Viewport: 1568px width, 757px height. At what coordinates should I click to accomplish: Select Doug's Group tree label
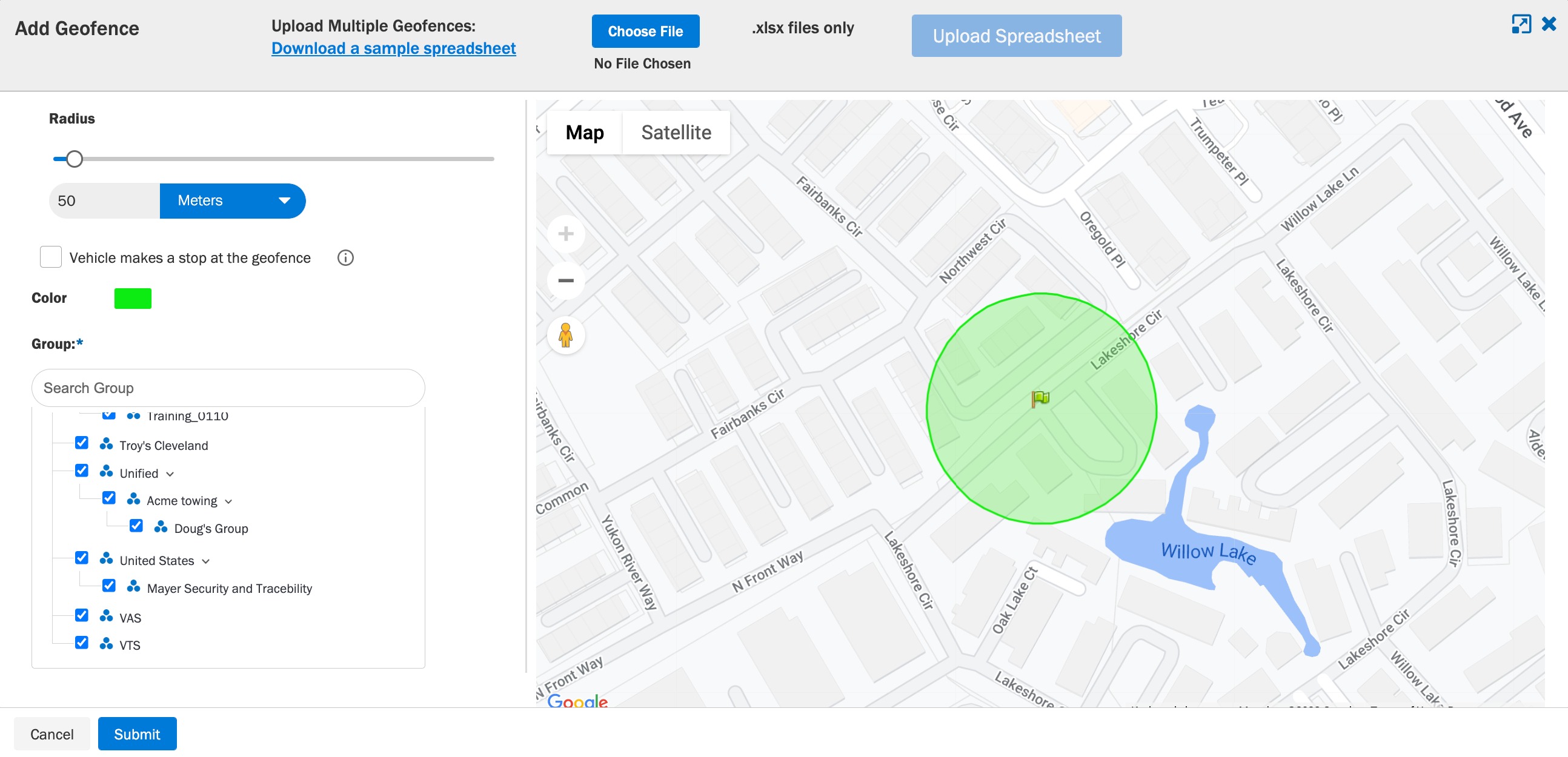pyautogui.click(x=211, y=529)
